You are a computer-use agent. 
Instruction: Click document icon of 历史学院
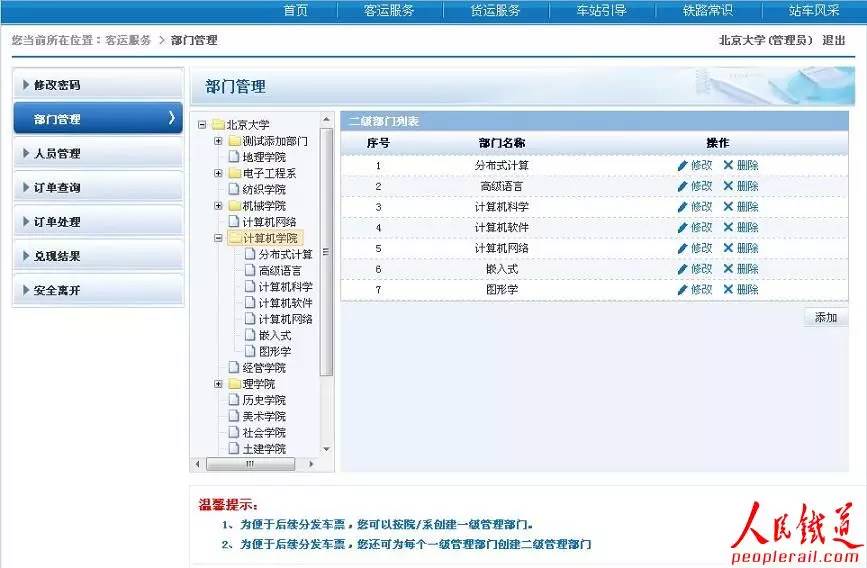coord(234,400)
